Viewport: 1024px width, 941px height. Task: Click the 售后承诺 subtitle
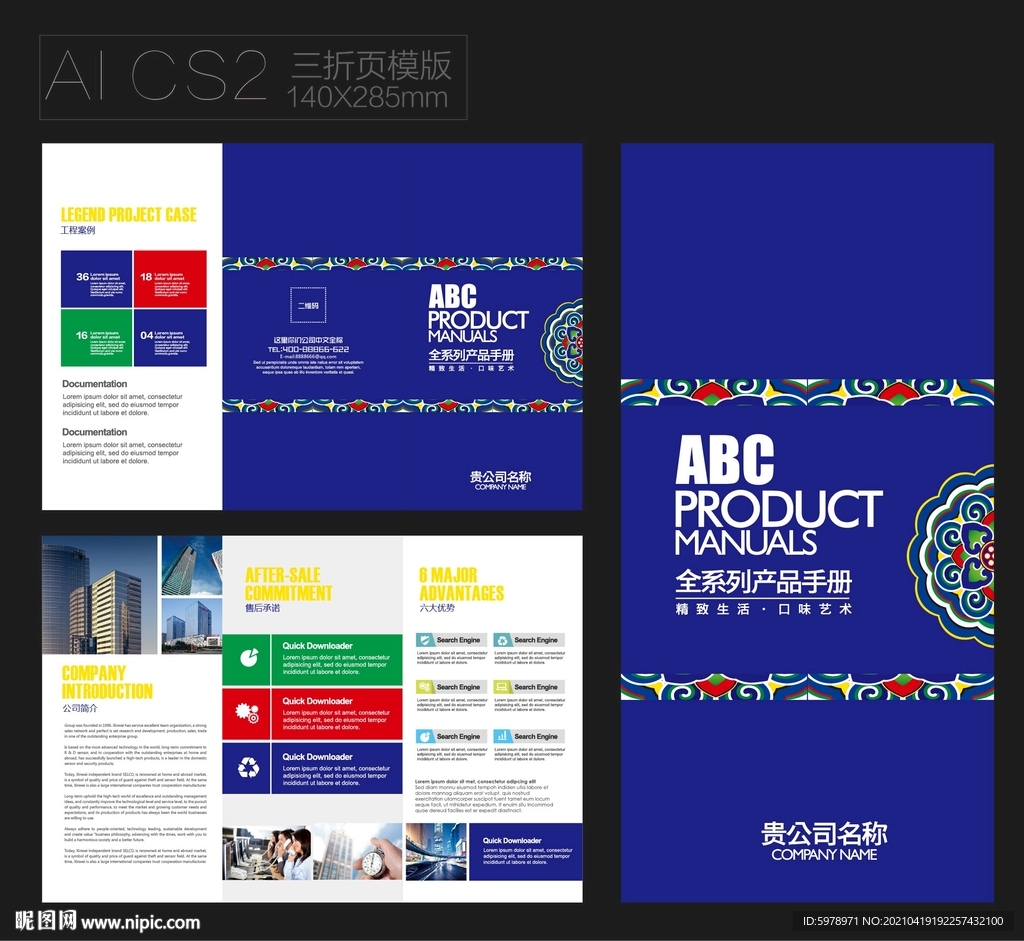tap(263, 608)
